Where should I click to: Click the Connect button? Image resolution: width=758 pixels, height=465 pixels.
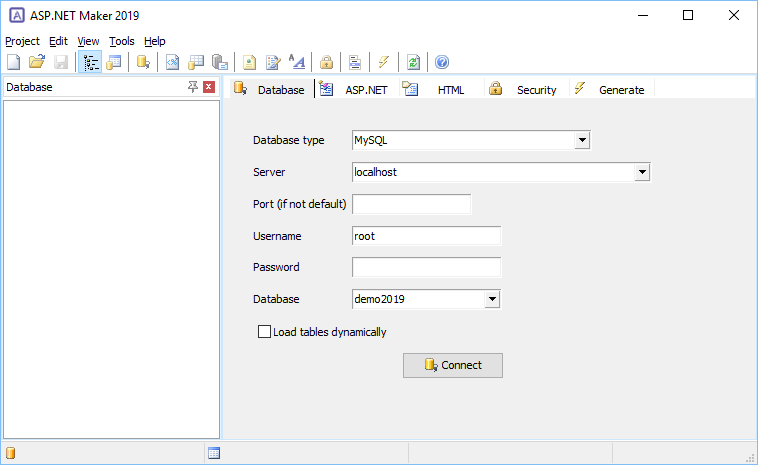point(453,365)
